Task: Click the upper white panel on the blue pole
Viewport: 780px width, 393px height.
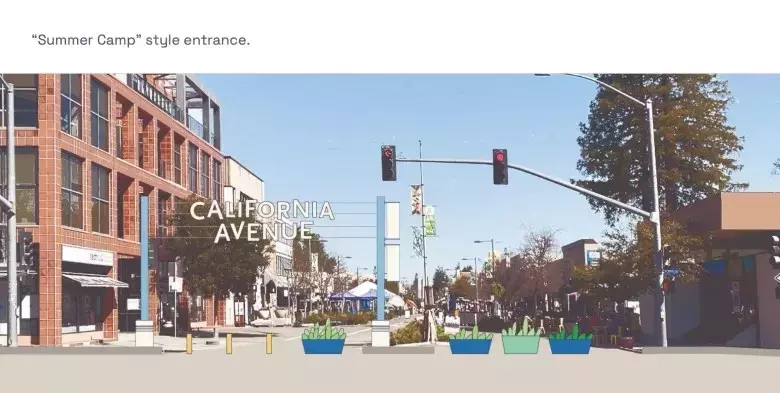Action: [x=392, y=220]
